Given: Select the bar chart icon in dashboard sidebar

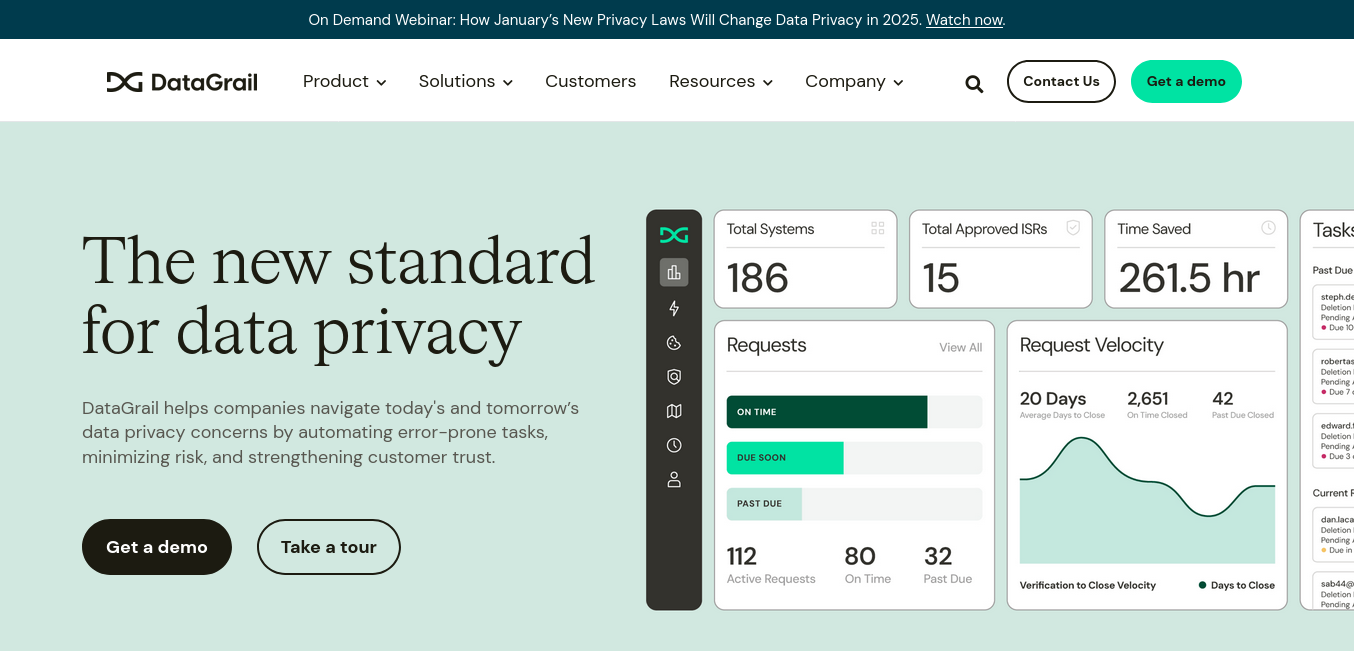Looking at the screenshot, I should (674, 272).
